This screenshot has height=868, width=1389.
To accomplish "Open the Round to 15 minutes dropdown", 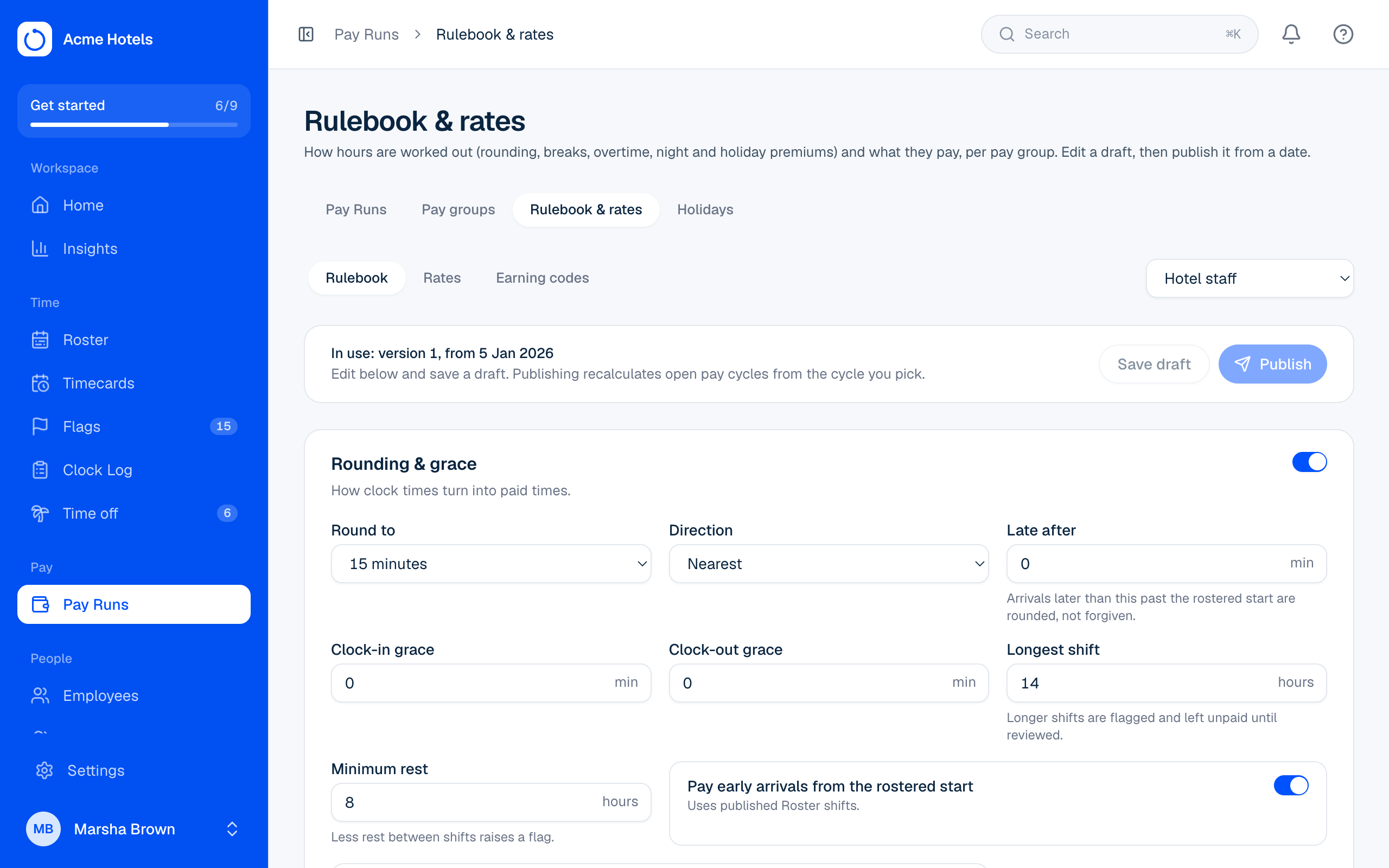I will (x=490, y=564).
